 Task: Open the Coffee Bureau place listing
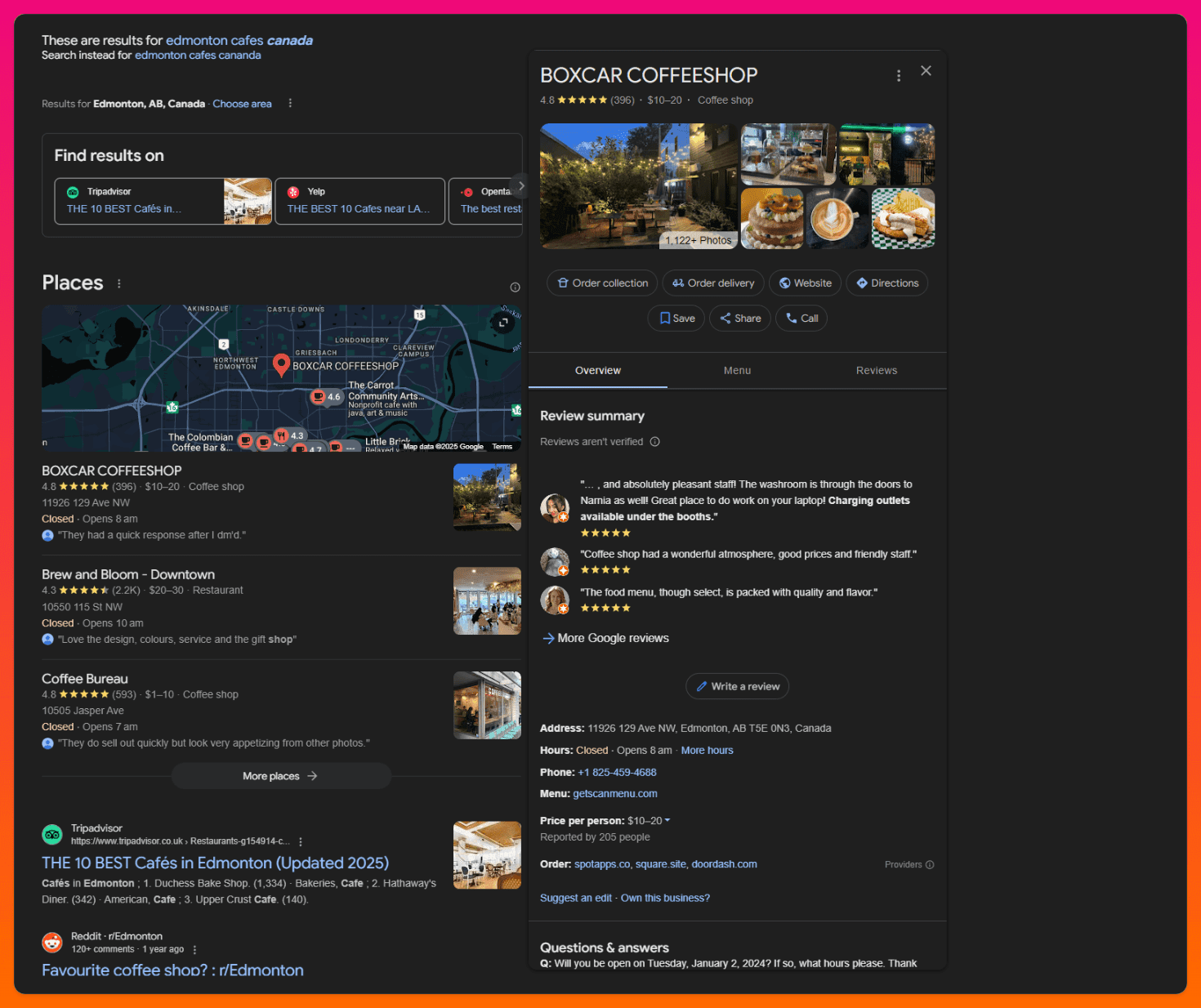pyautogui.click(x=85, y=679)
